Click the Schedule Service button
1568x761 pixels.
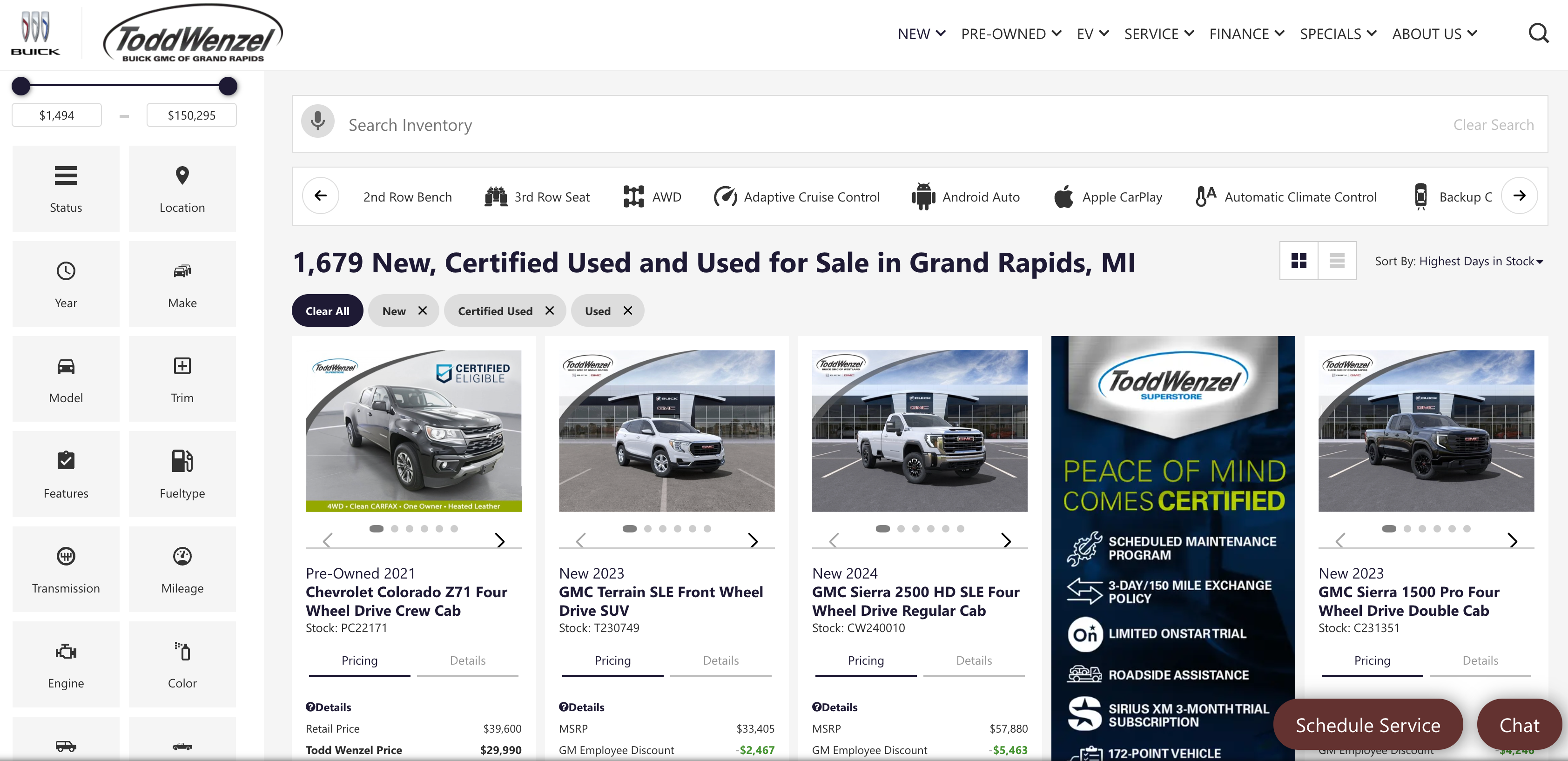1368,725
